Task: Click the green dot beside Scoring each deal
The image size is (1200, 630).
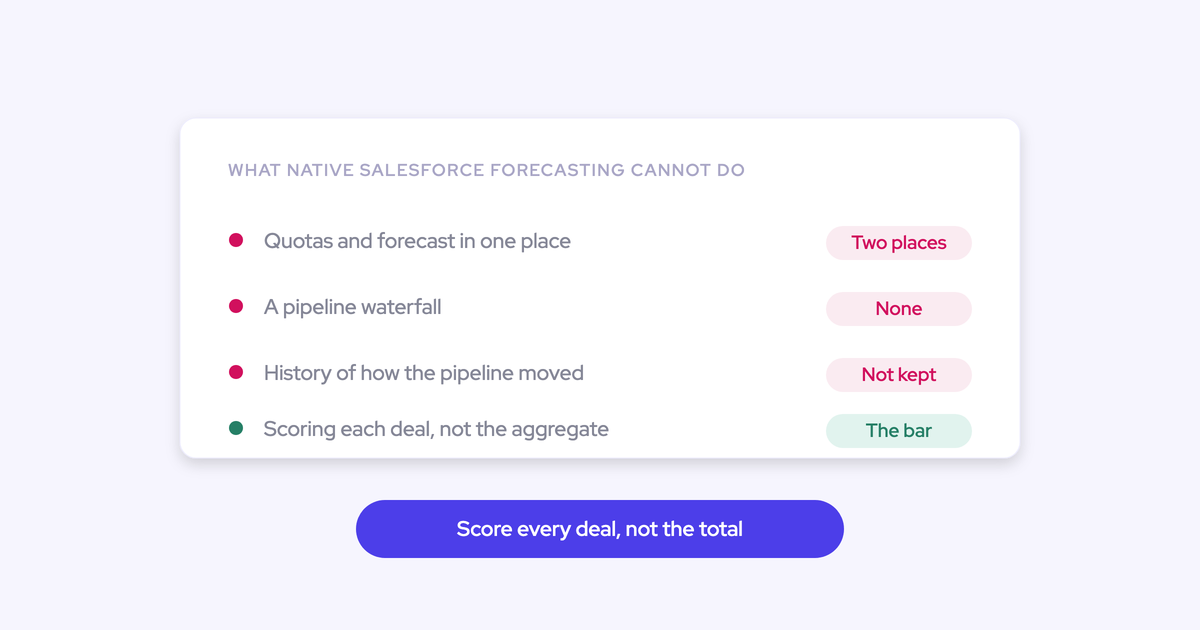Action: tap(236, 428)
